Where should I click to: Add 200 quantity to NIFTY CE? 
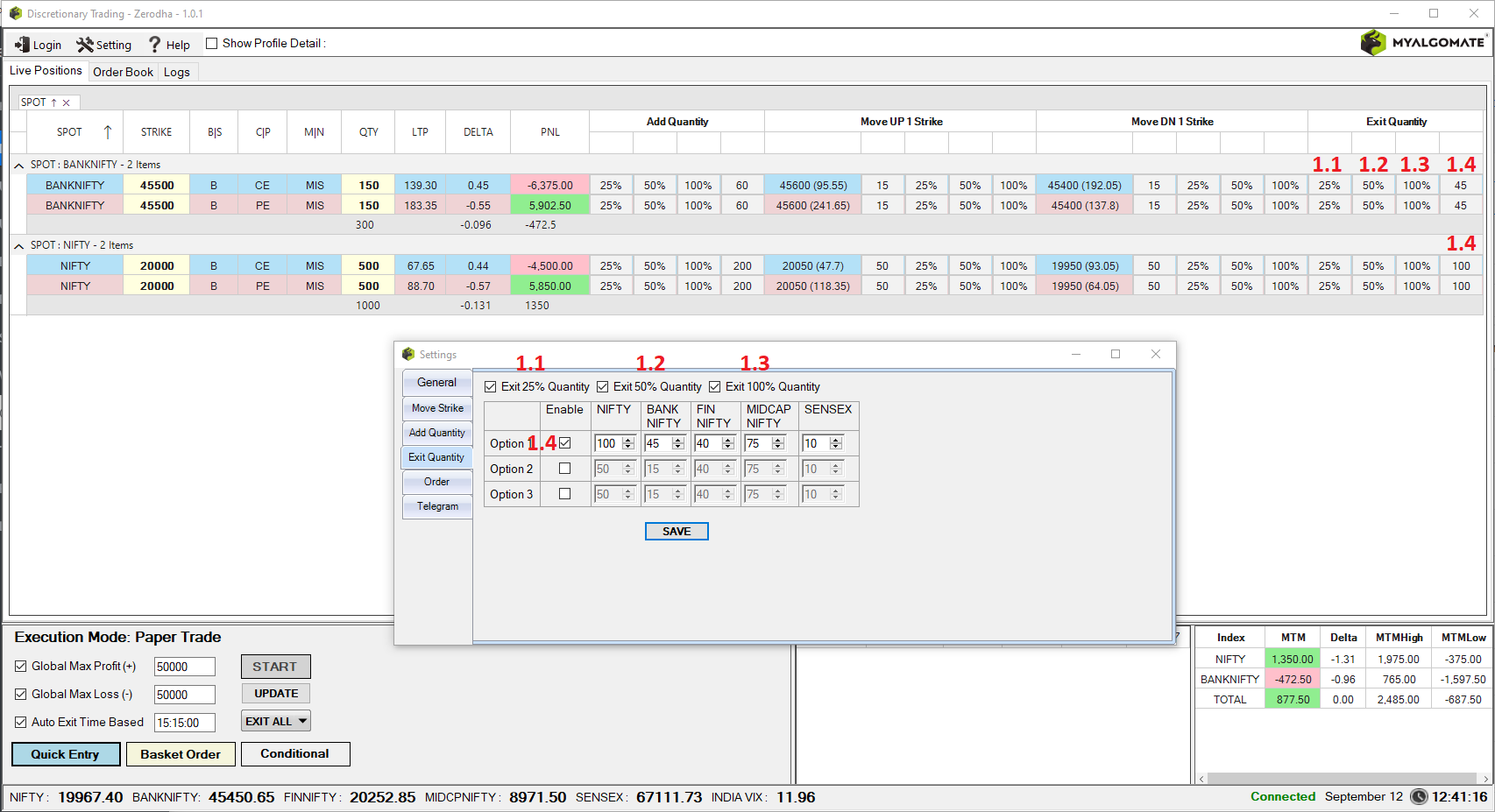click(x=742, y=266)
